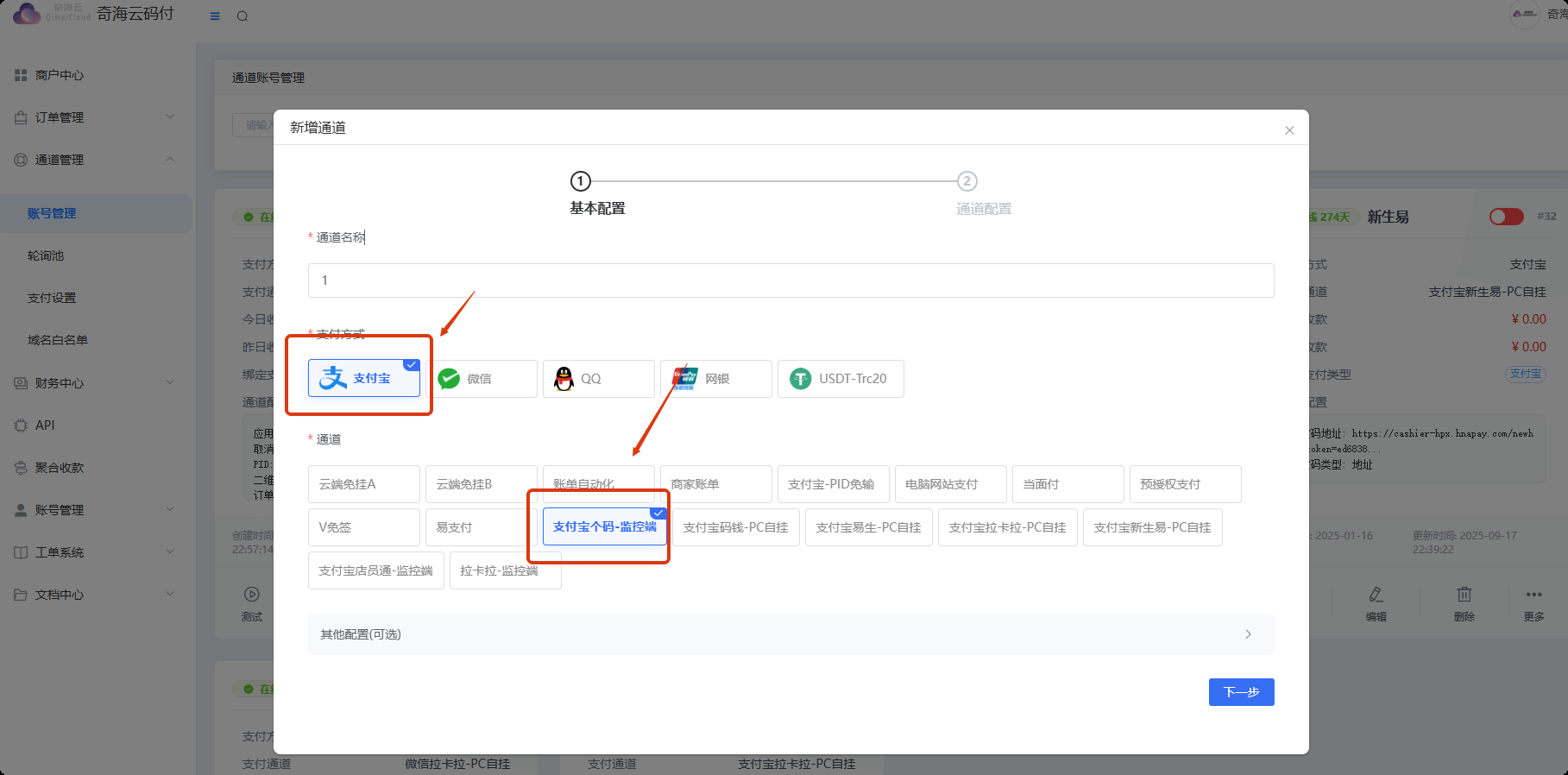
Task: Open 商户中心 menu item
Action: click(60, 75)
